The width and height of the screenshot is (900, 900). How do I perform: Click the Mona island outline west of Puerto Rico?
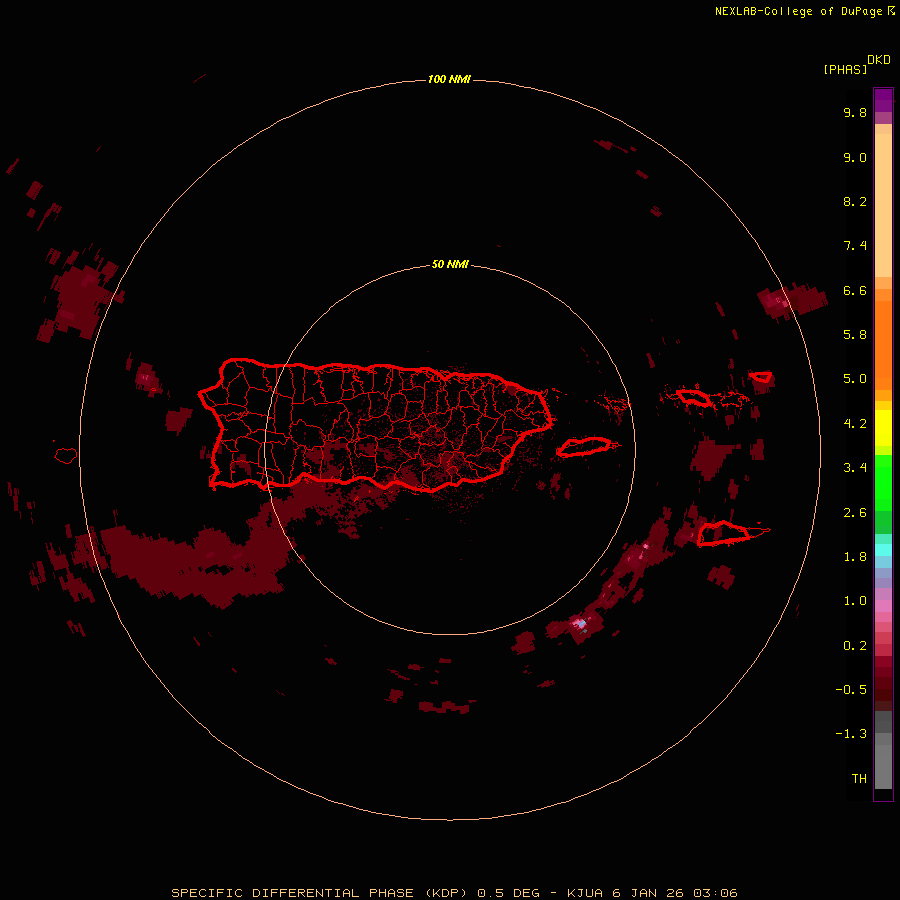pos(66,456)
